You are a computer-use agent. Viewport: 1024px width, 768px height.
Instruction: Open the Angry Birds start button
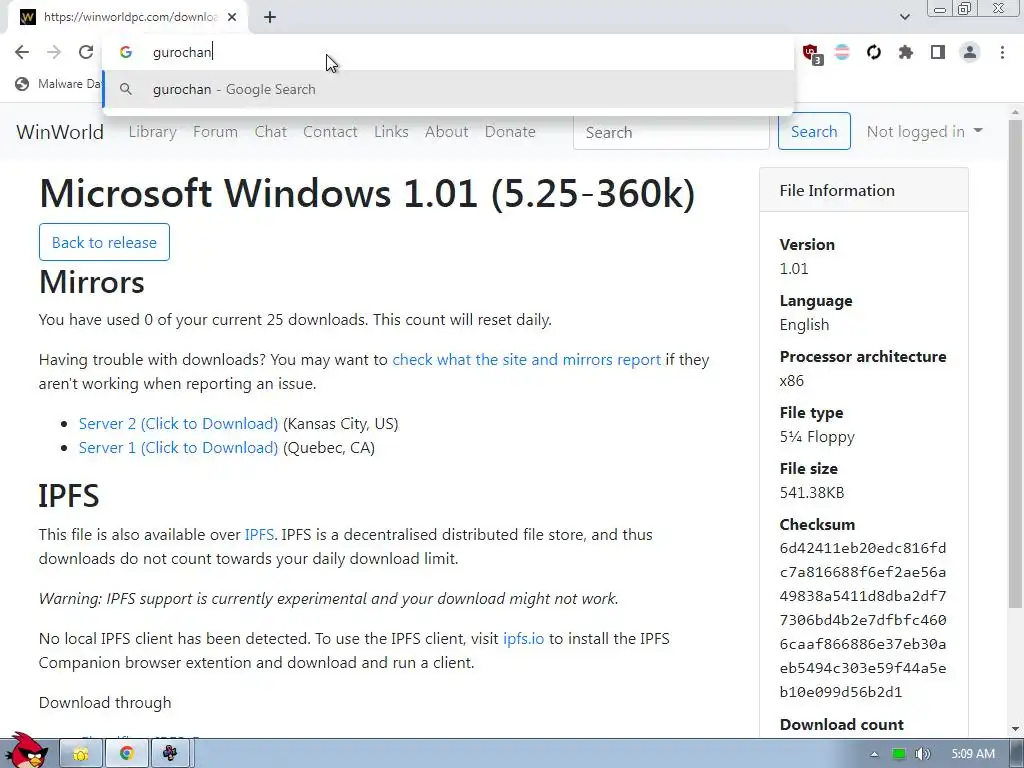click(x=25, y=751)
